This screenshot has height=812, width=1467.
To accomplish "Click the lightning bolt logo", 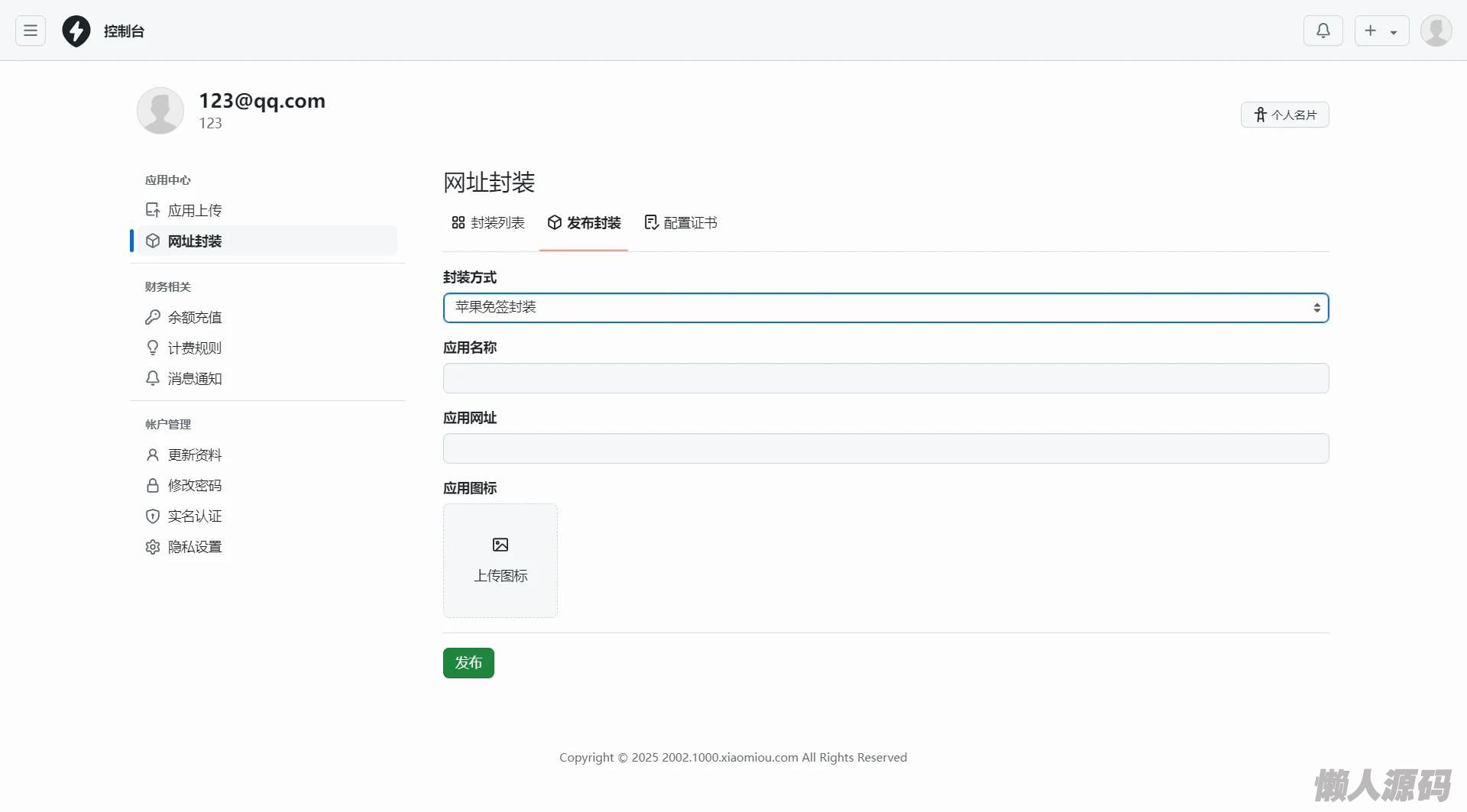I will (x=76, y=31).
